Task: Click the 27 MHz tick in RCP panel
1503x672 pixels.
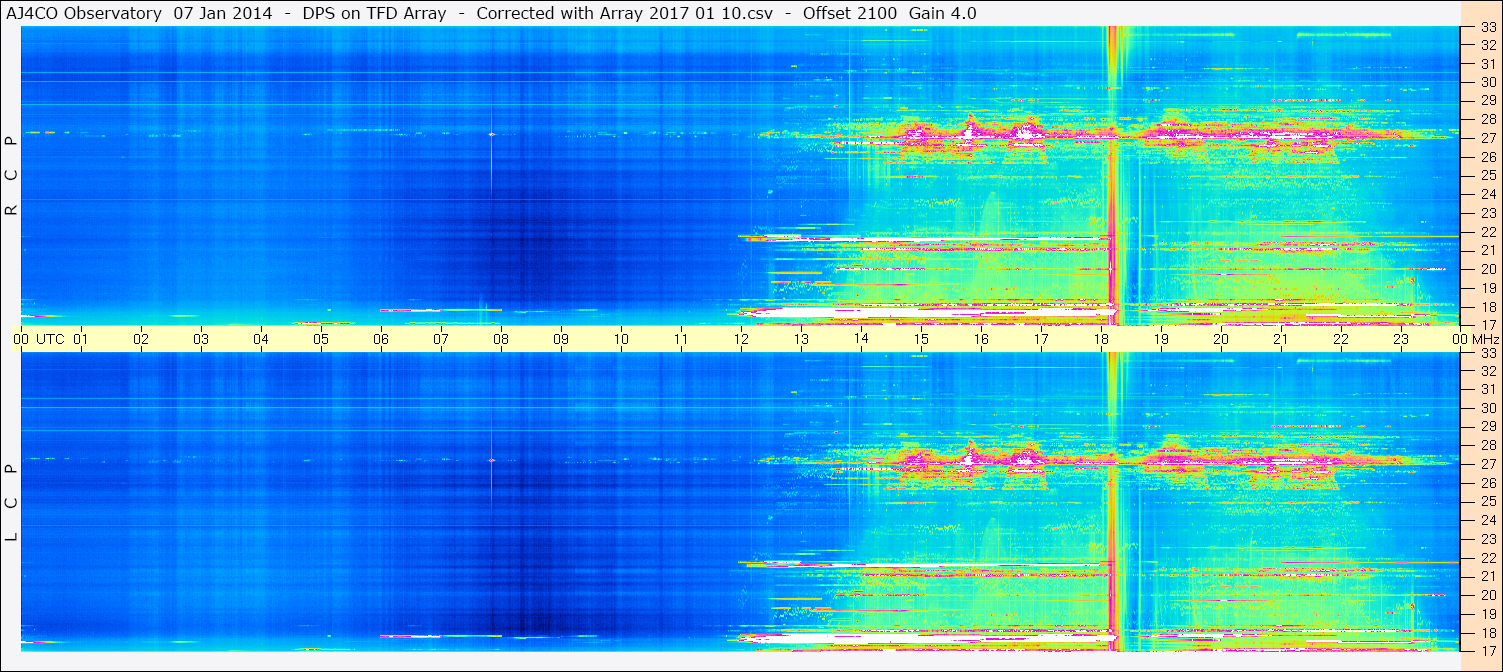Action: click(1487, 138)
